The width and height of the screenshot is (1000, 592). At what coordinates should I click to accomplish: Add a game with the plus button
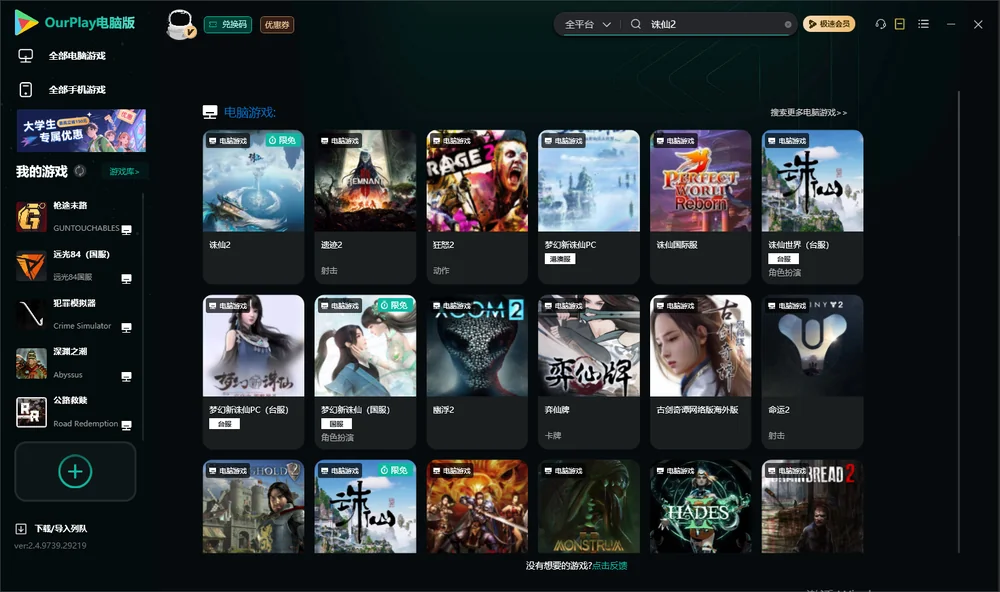[75, 471]
